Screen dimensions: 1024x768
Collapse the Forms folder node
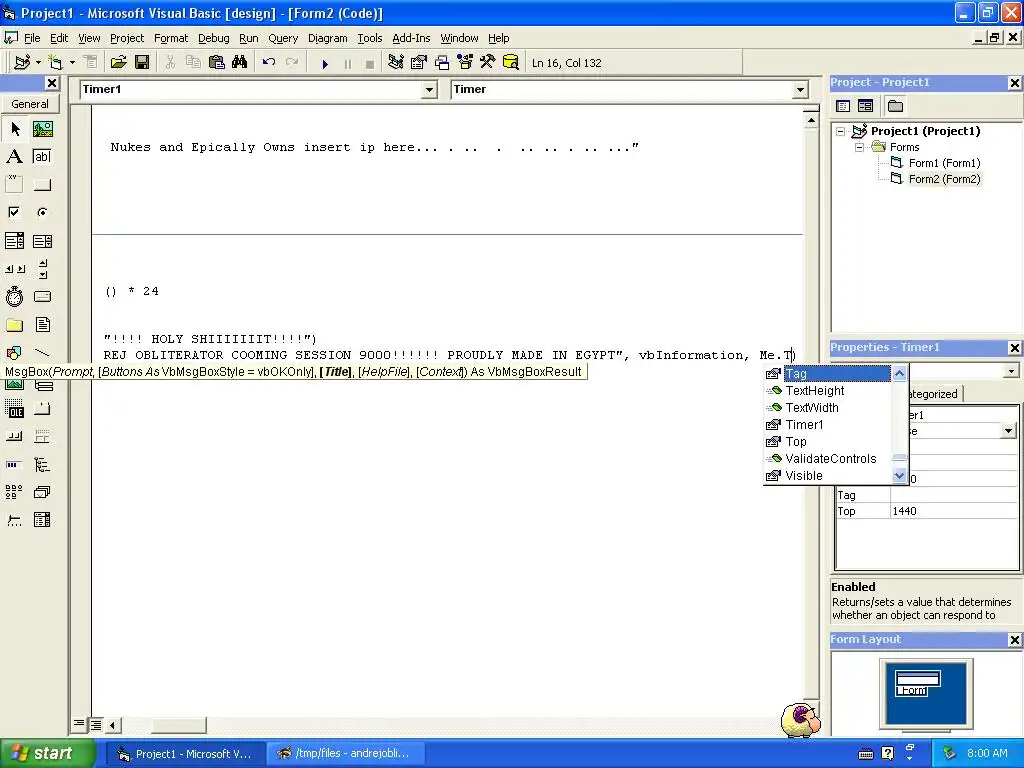tap(859, 148)
